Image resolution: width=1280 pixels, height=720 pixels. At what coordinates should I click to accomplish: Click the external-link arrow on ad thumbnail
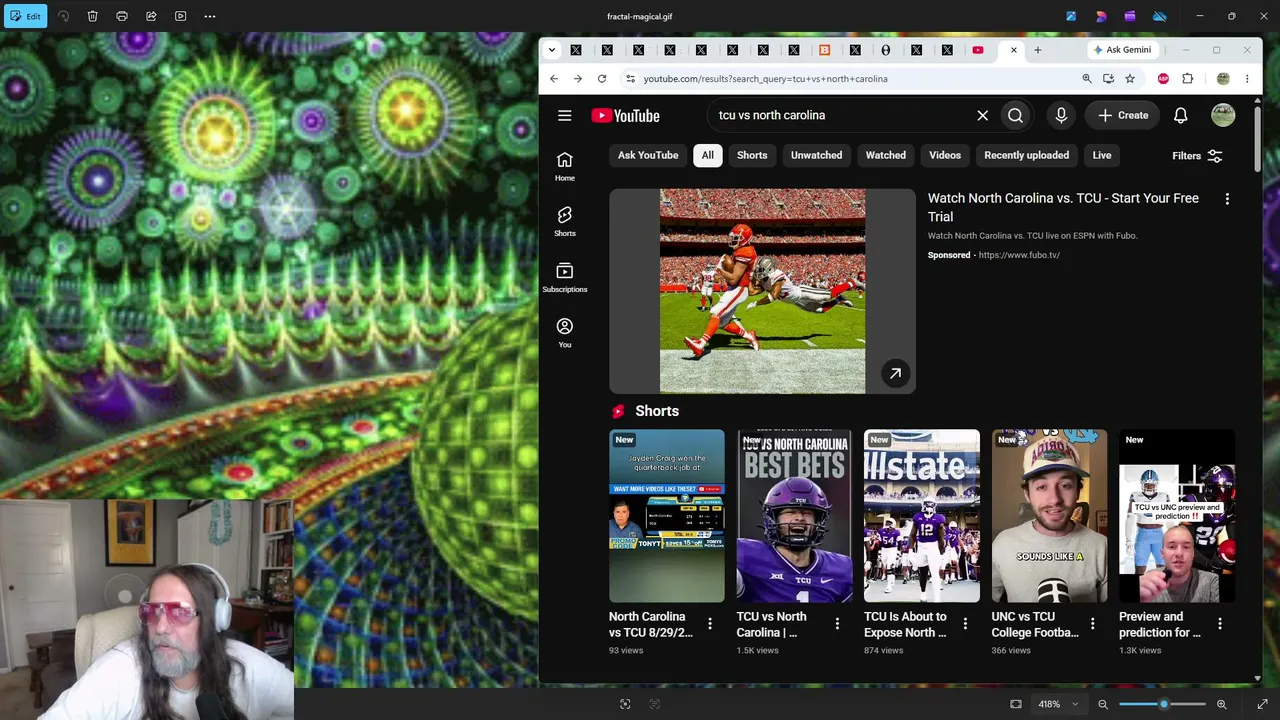tap(895, 373)
